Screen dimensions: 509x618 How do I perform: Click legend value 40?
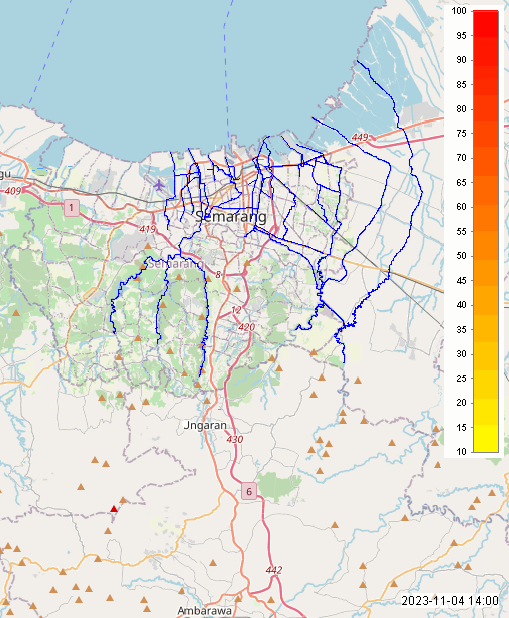click(462, 305)
